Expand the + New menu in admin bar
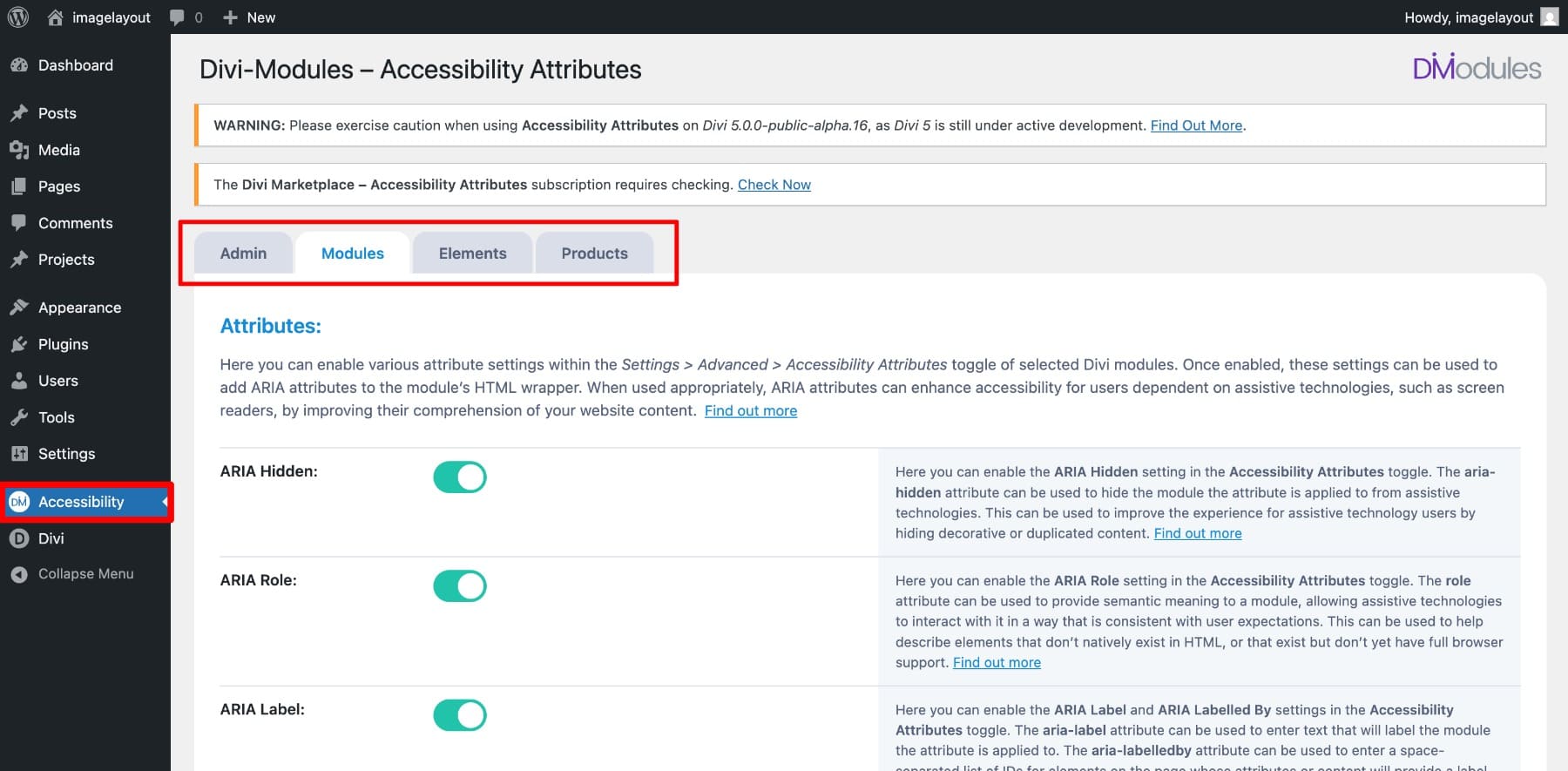This screenshot has height=771, width=1568. (249, 17)
